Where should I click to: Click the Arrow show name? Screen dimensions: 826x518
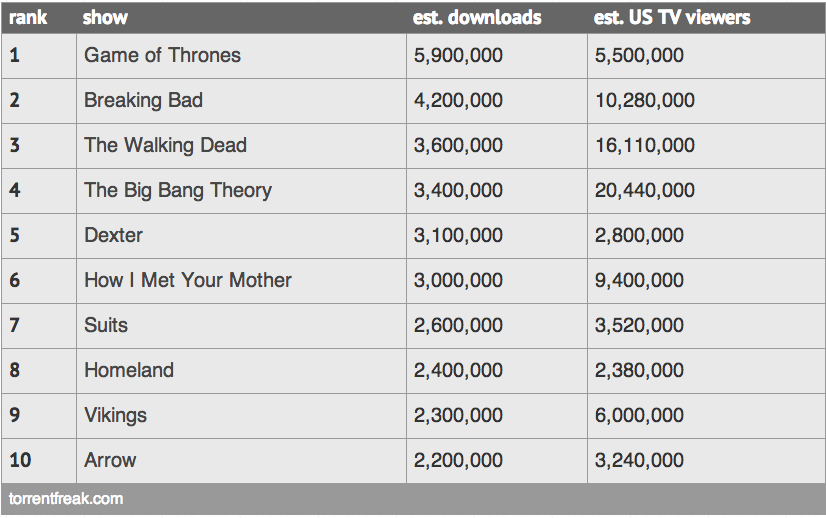110,460
